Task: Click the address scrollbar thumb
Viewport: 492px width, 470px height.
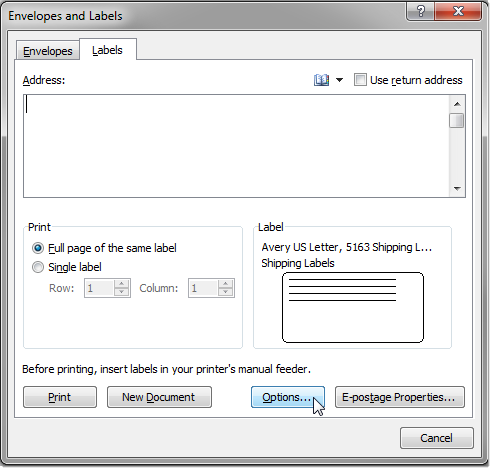Action: [x=457, y=121]
